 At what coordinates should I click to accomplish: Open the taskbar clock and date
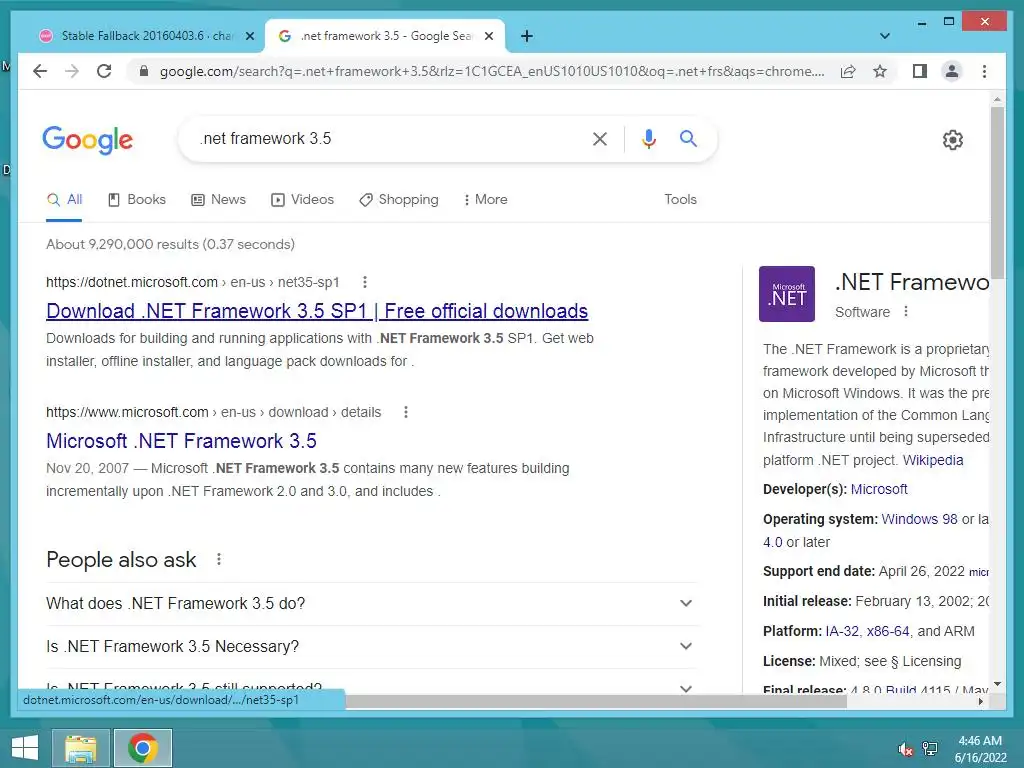(x=980, y=749)
